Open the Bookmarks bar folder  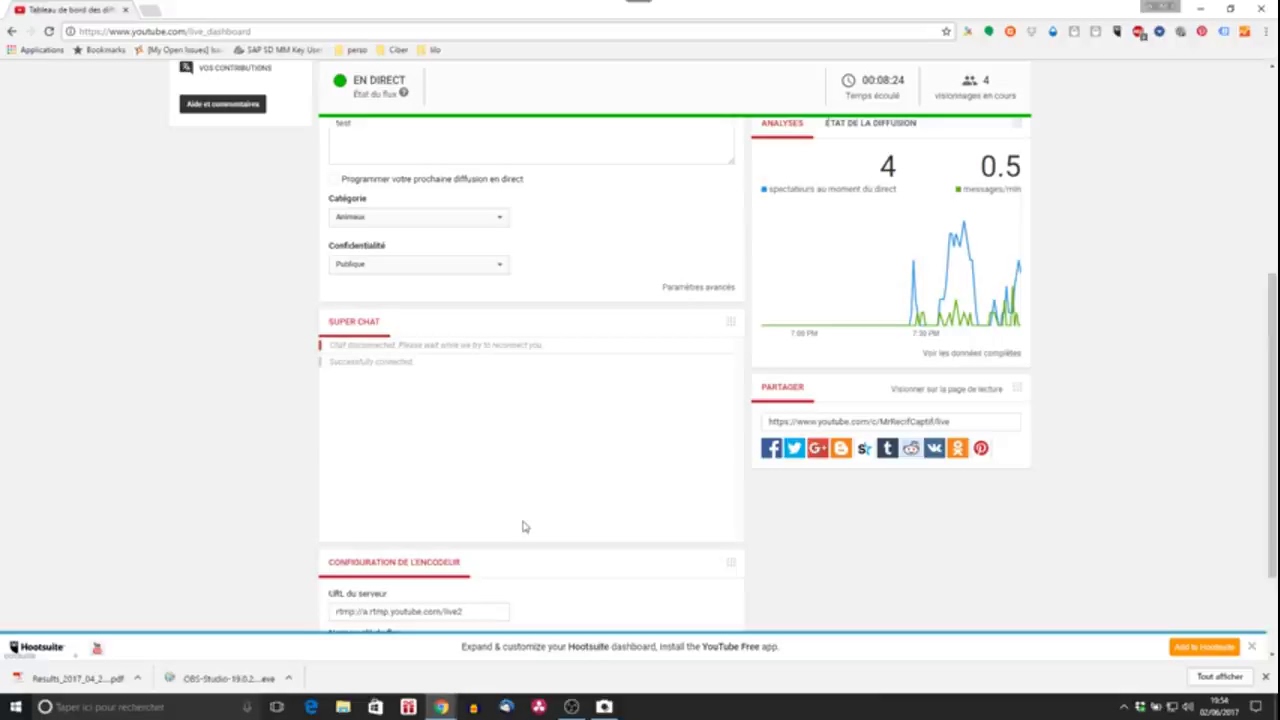point(99,50)
